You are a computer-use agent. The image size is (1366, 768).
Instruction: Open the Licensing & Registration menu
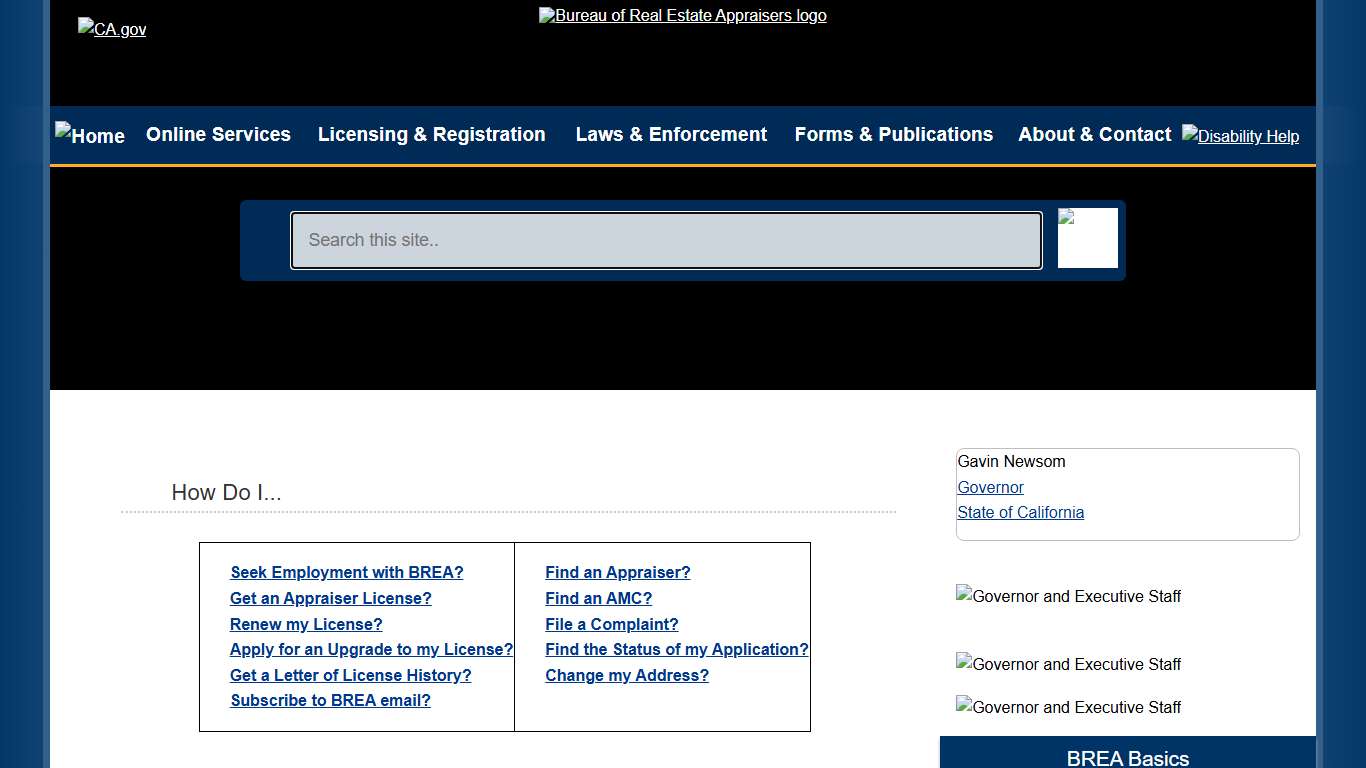(431, 135)
